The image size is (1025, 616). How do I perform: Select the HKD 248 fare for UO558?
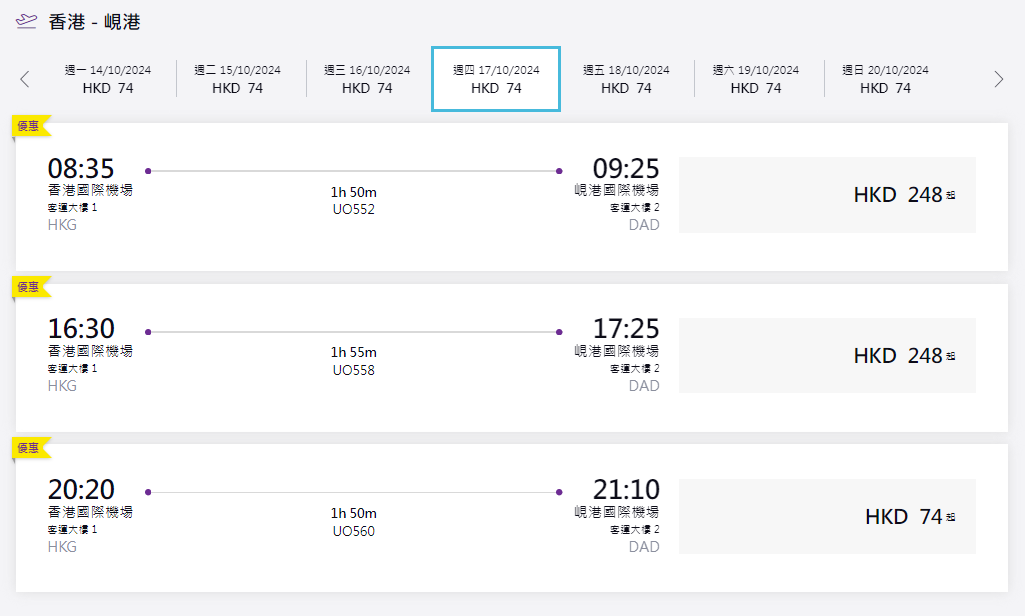coord(827,356)
